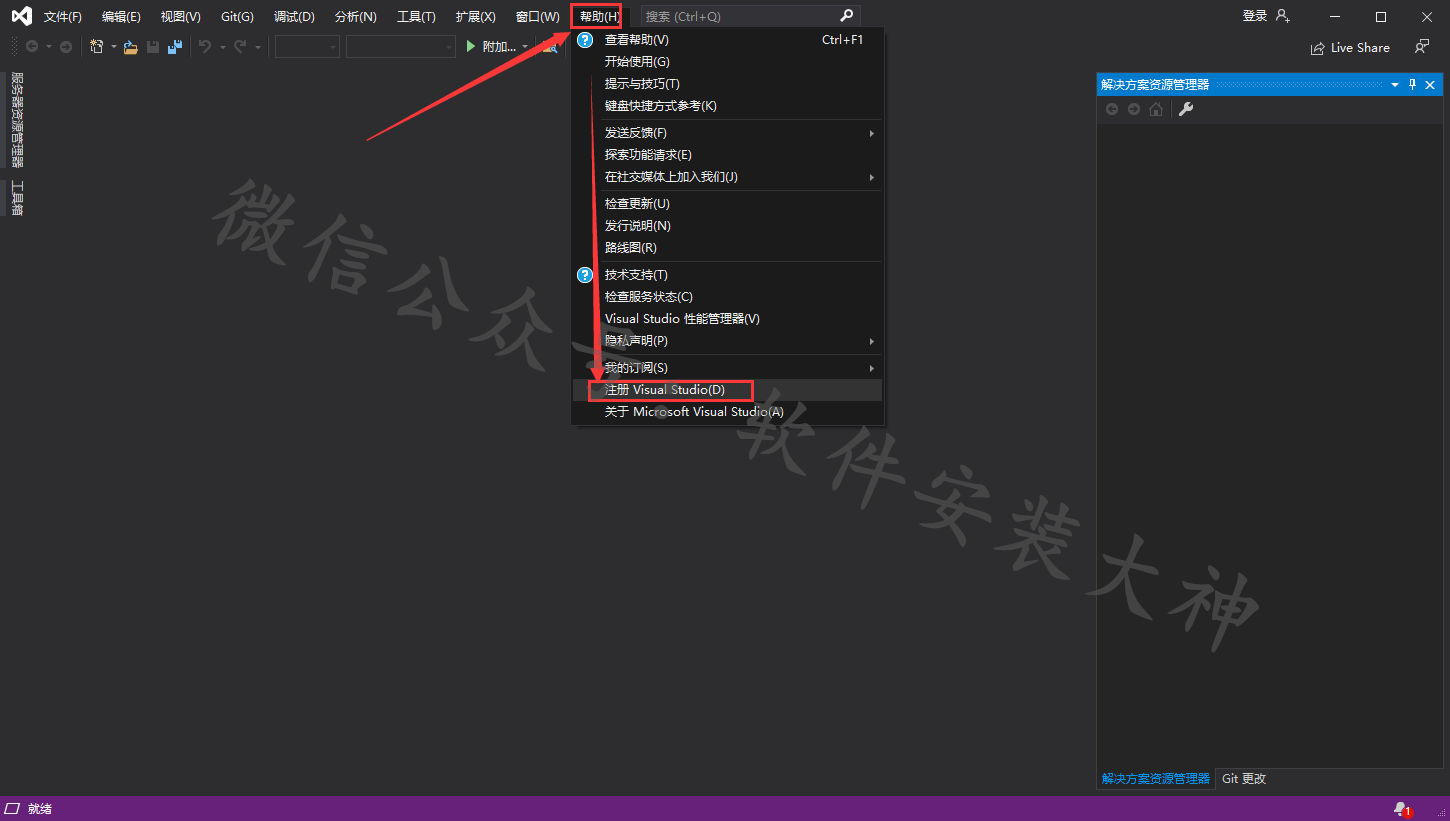Click Solution Explorer back arrow icon

[1112, 109]
